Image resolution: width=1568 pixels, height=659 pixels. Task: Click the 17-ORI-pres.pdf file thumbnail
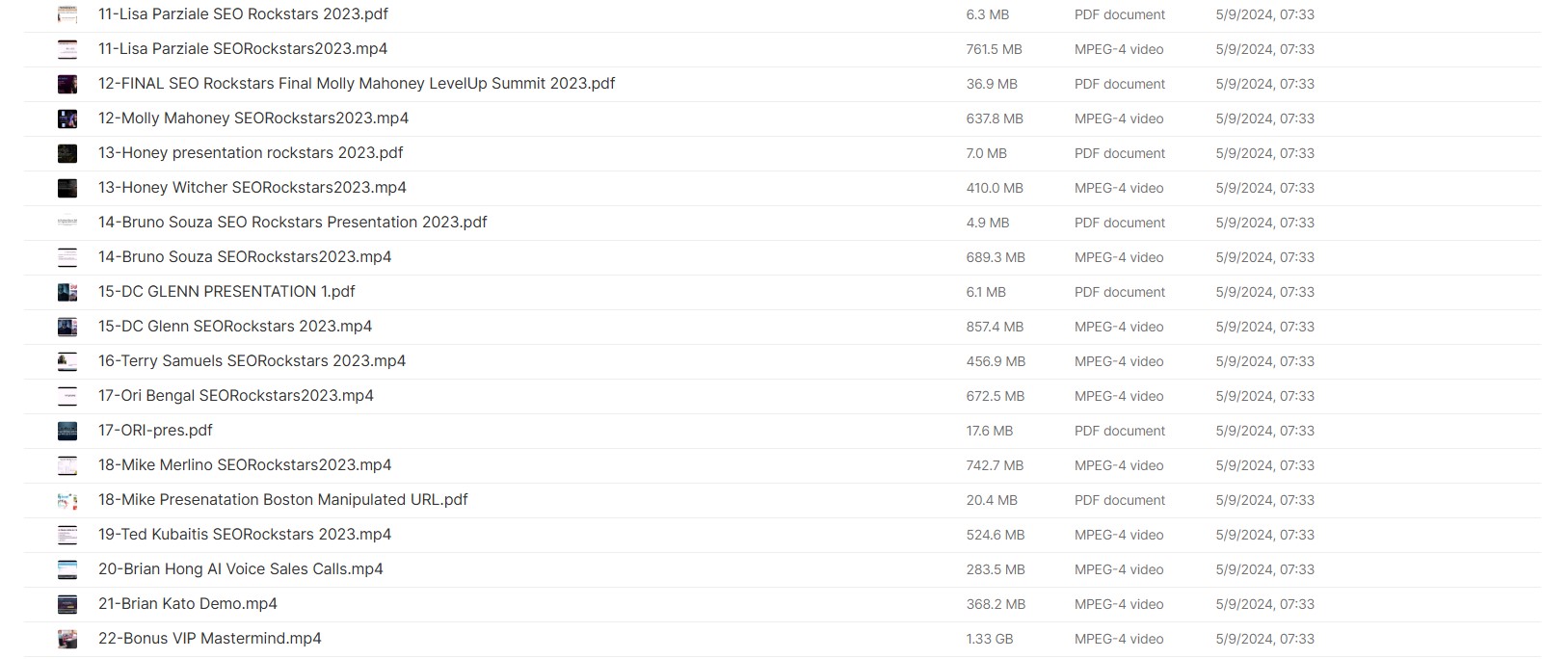pos(67,431)
